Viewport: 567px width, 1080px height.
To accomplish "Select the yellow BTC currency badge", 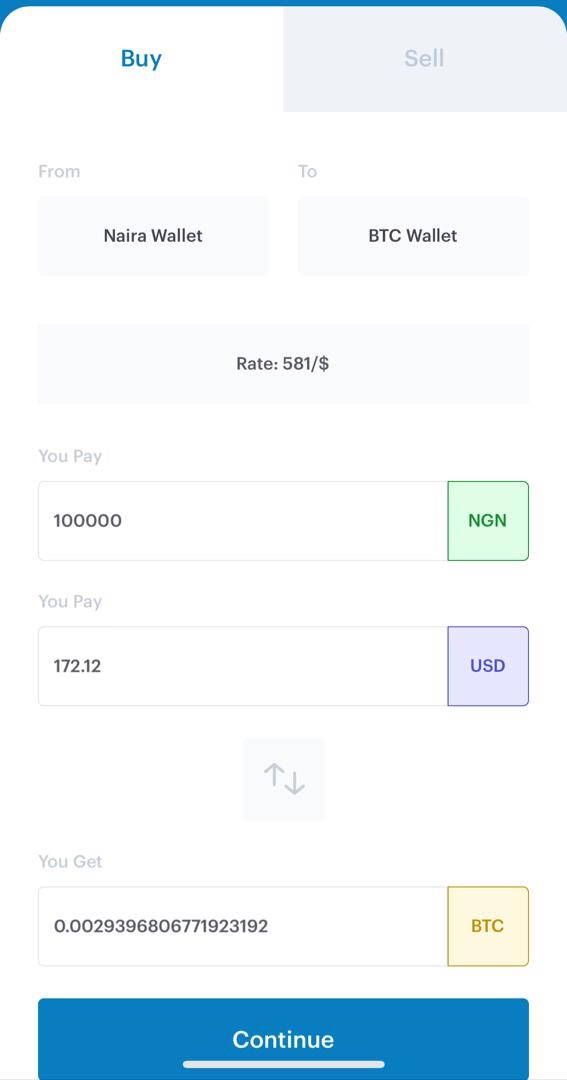I will tap(488, 926).
